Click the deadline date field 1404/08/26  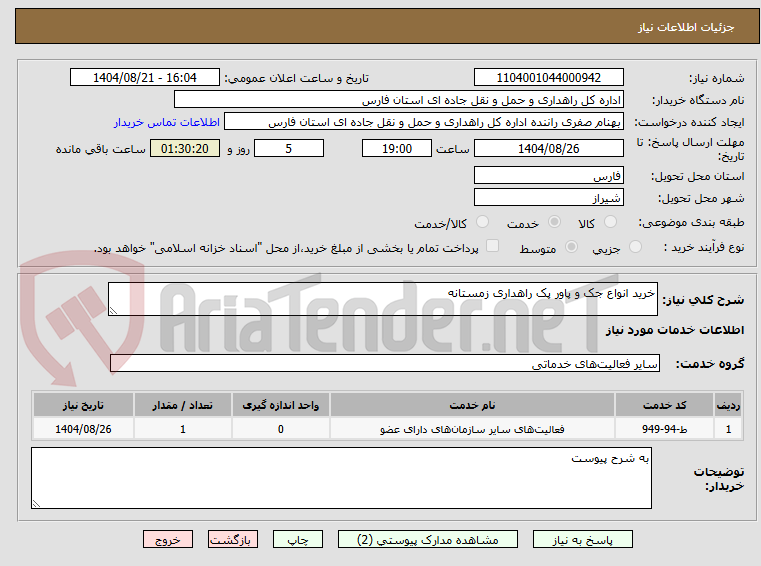[x=548, y=149]
